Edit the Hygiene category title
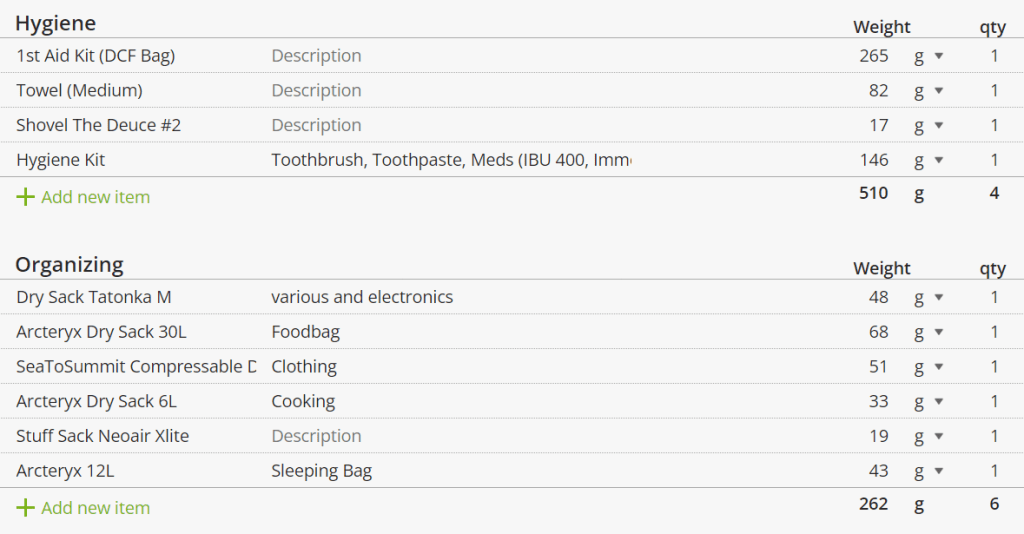The height and width of the screenshot is (534, 1024). pyautogui.click(x=56, y=23)
